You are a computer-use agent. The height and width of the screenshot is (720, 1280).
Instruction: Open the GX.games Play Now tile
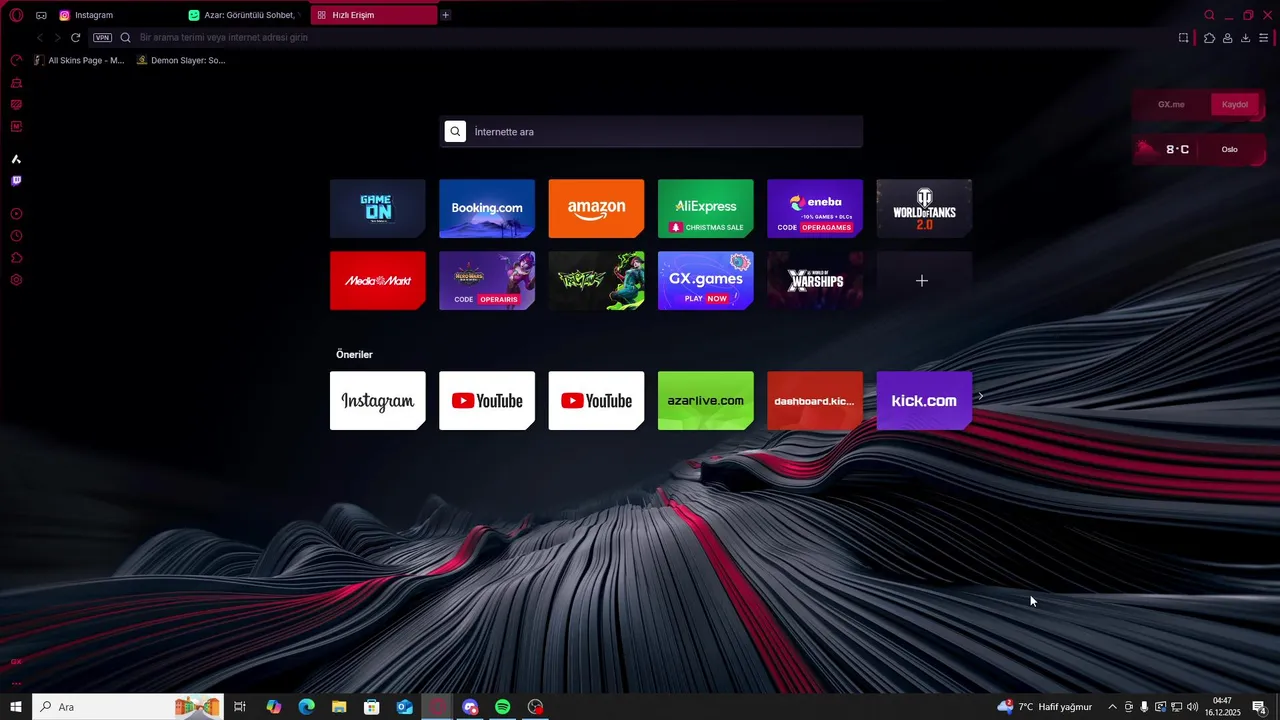tap(706, 280)
